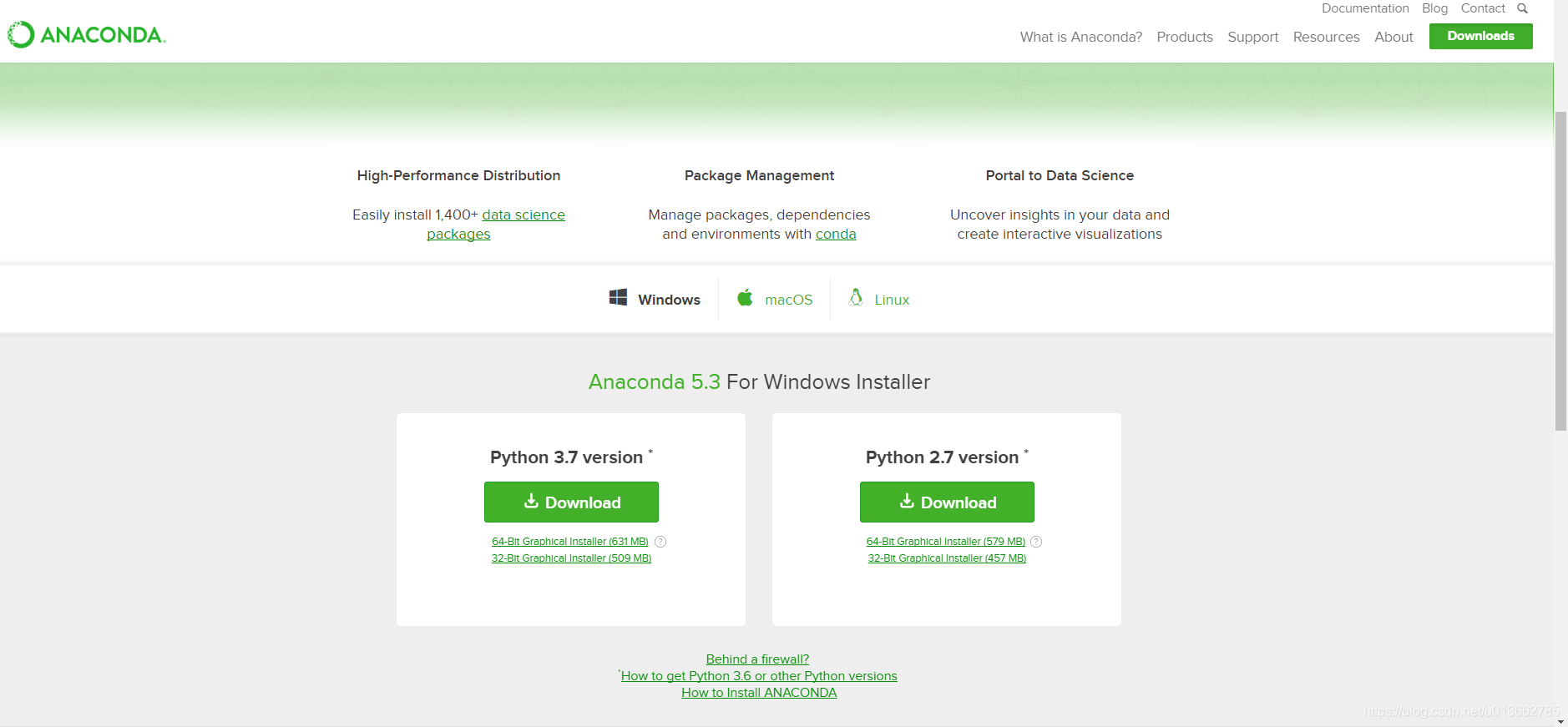Click 32-Bit Graphical Installer (509 MB) link
Image resolution: width=1568 pixels, height=727 pixels.
(571, 558)
